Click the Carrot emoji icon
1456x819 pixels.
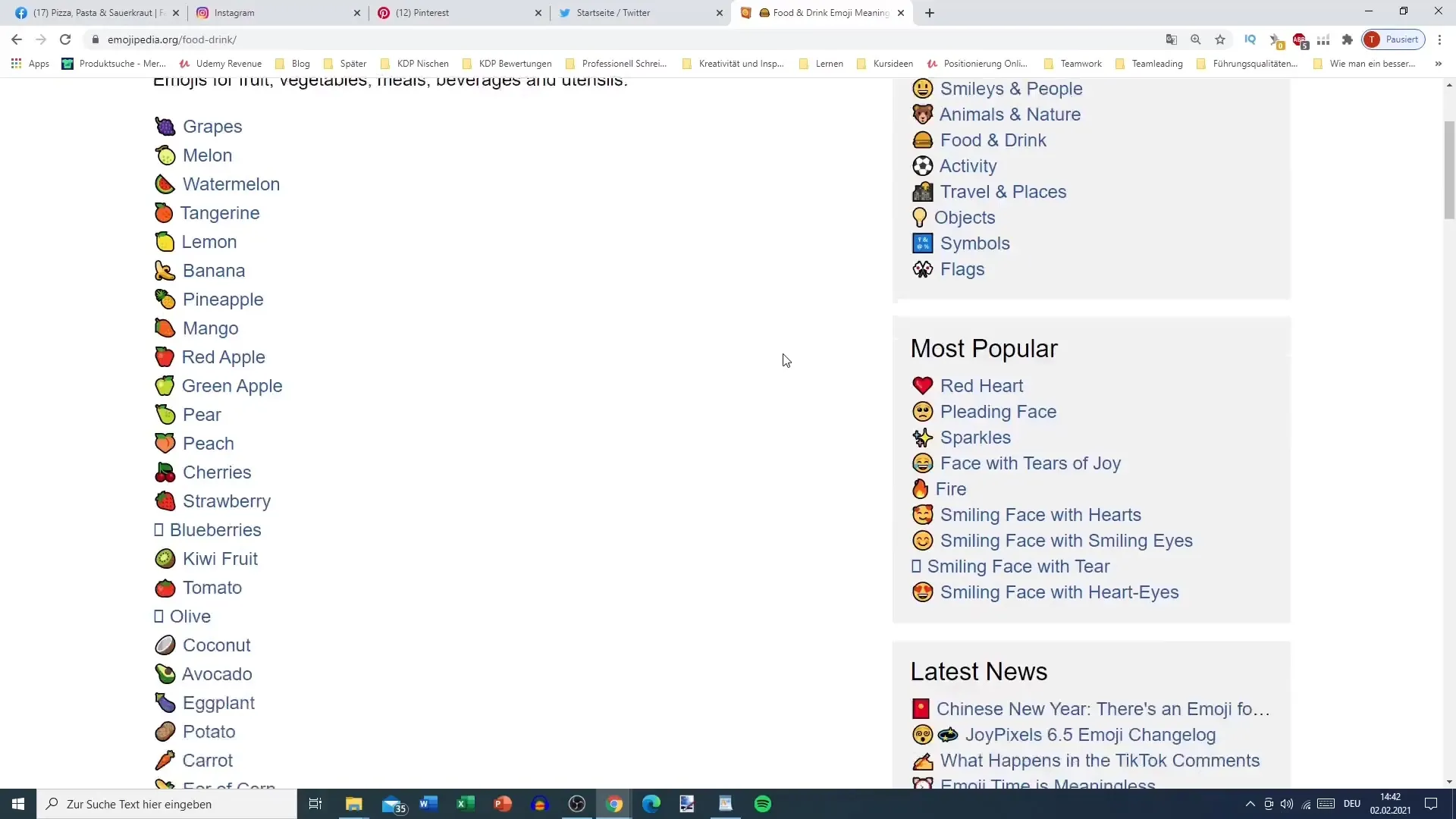165,761
